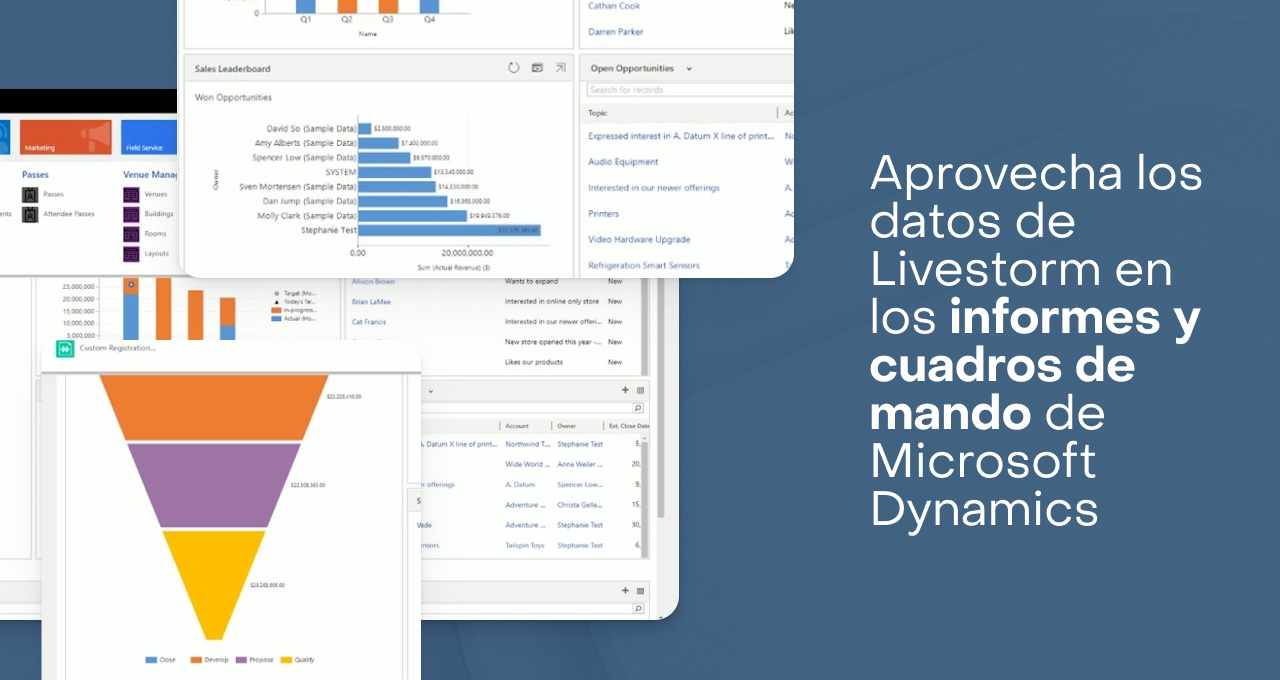Sort by the Est. Close Date column header

click(629, 426)
